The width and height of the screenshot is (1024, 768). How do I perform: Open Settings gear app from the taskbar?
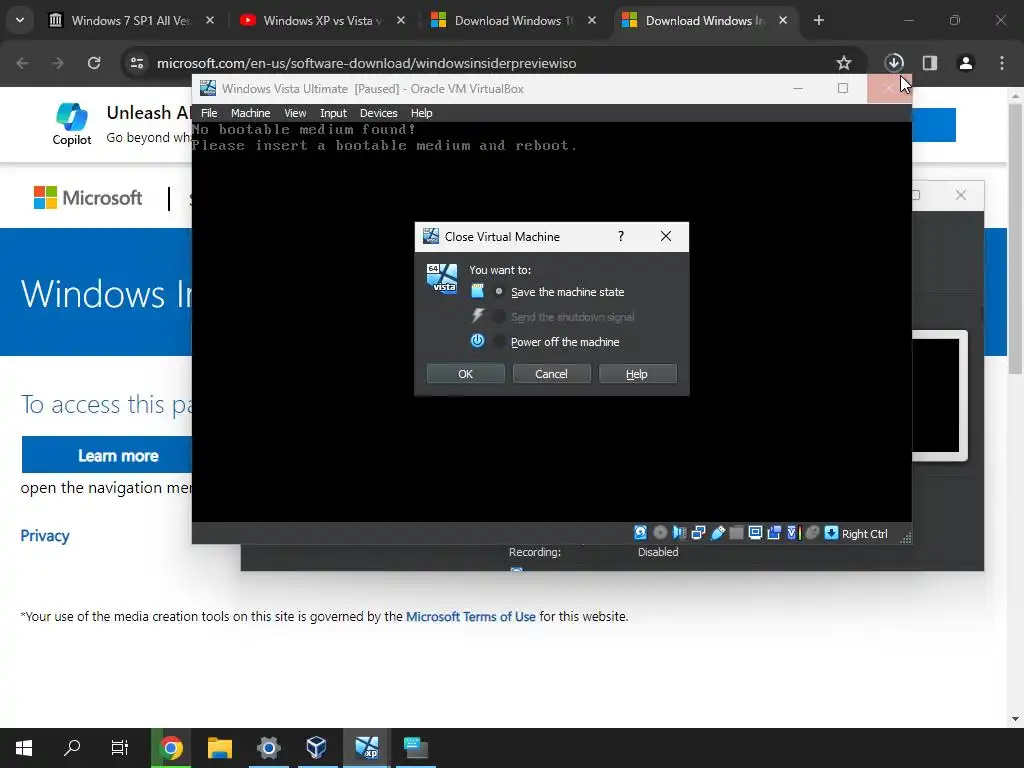(268, 747)
